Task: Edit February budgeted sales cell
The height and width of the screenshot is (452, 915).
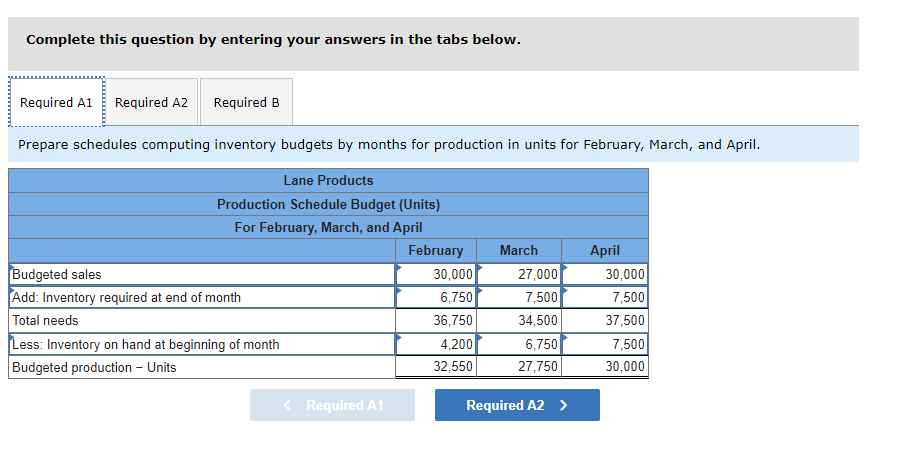Action: click(x=437, y=274)
